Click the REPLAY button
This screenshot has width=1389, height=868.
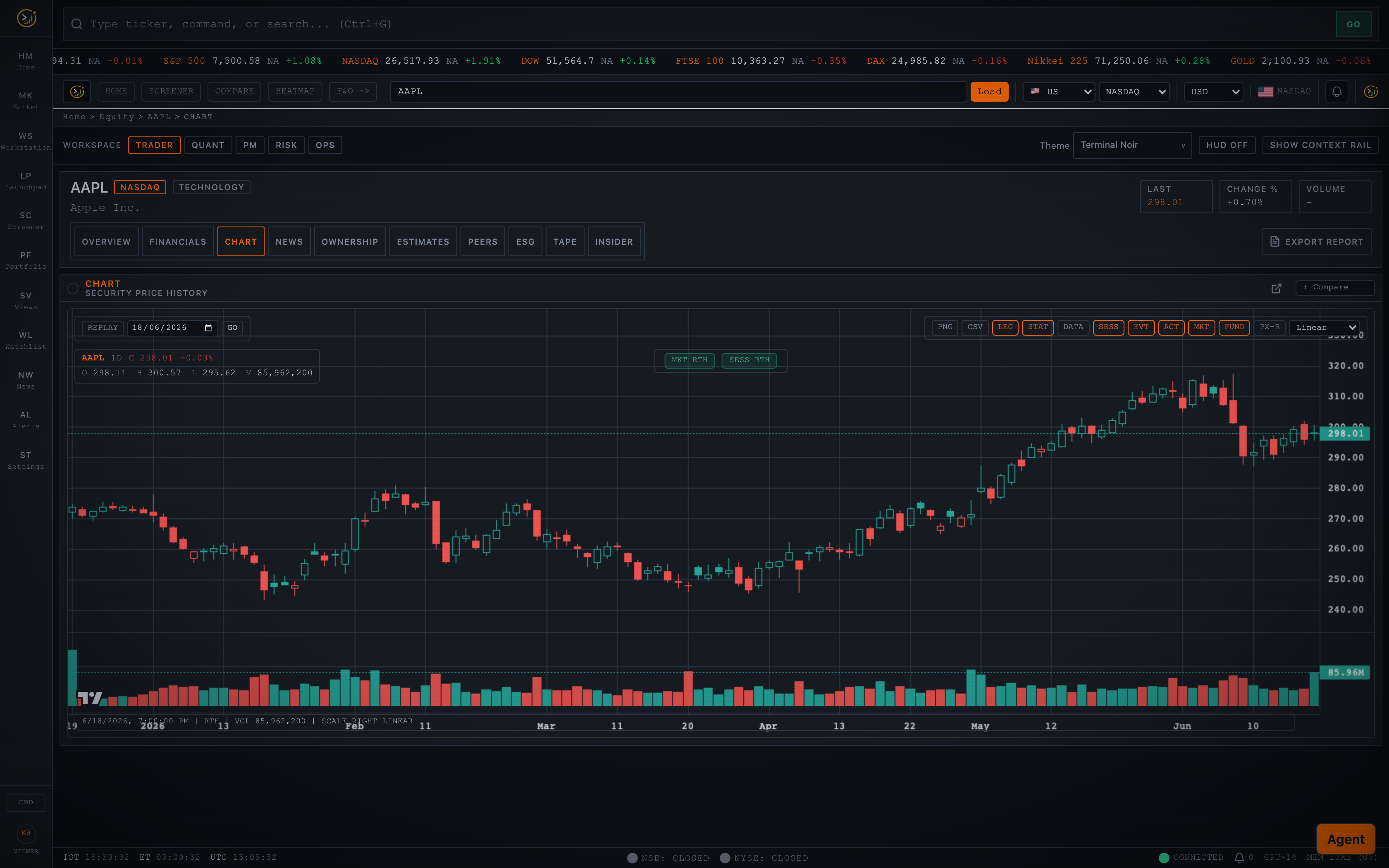click(x=103, y=328)
